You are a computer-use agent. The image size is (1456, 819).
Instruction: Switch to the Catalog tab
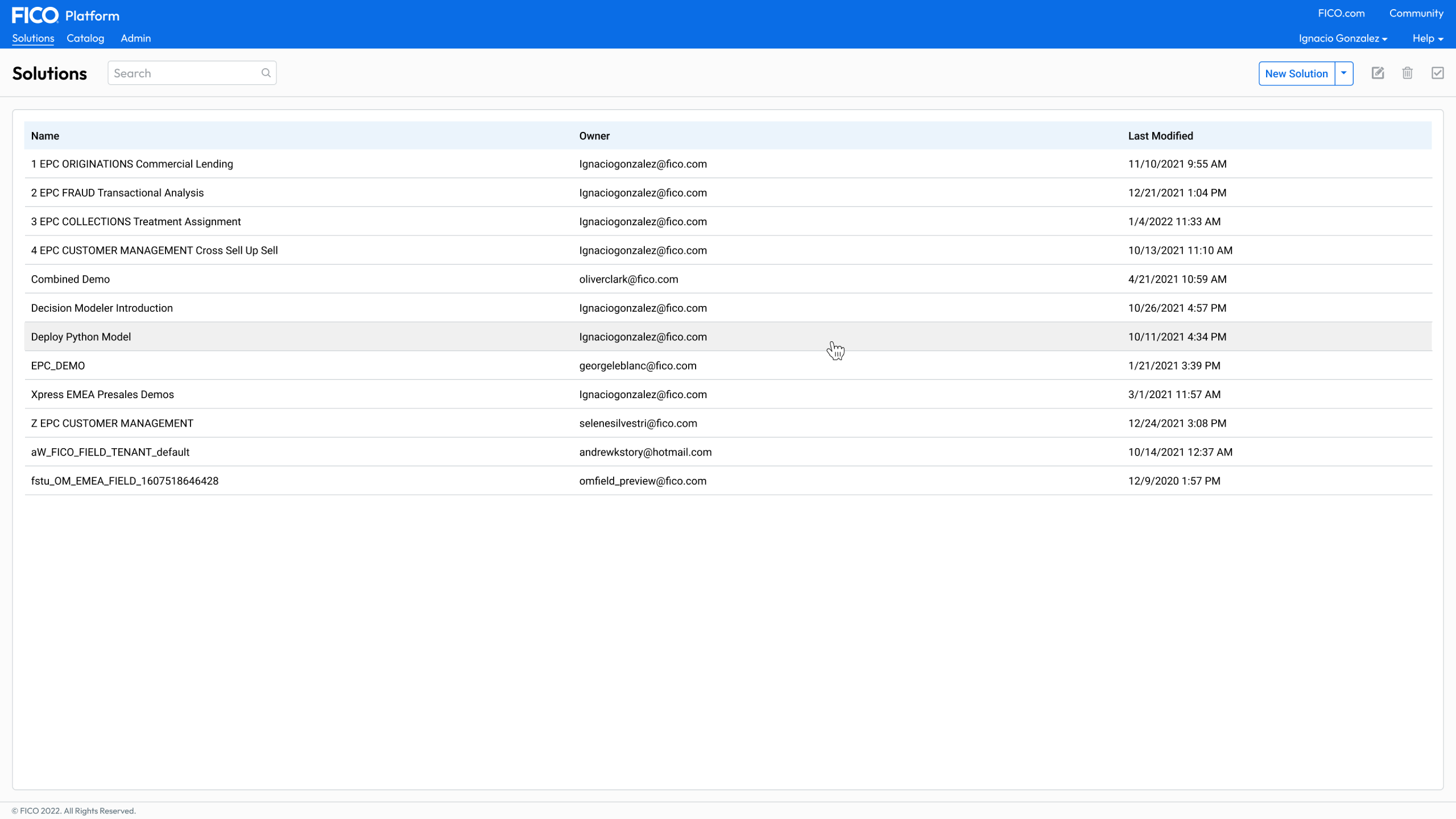click(85, 38)
